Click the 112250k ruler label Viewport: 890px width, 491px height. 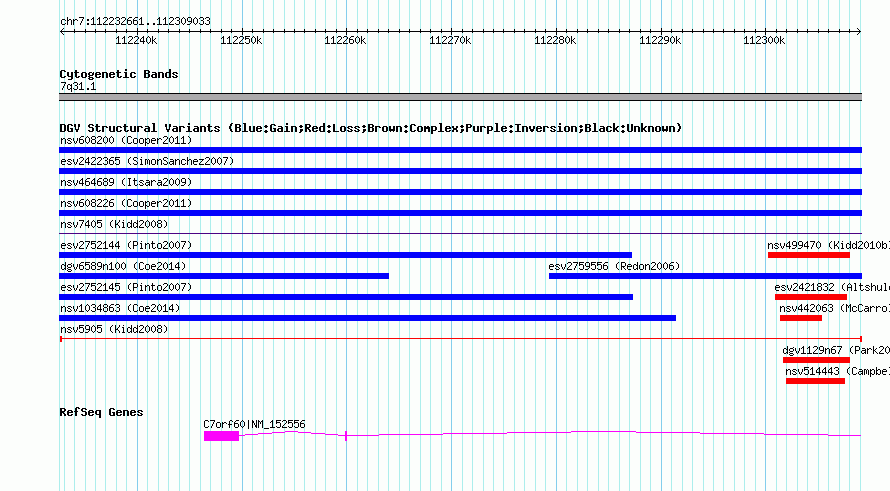click(241, 40)
